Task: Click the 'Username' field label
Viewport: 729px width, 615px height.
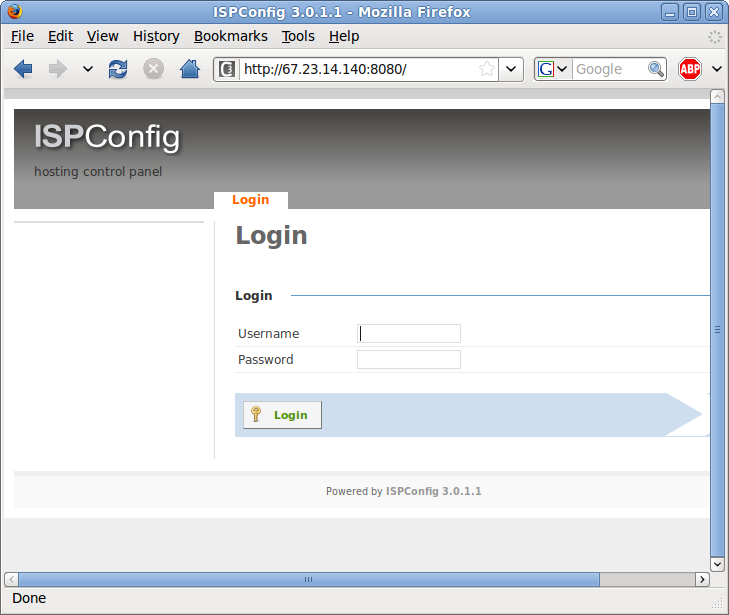Action: coord(268,334)
